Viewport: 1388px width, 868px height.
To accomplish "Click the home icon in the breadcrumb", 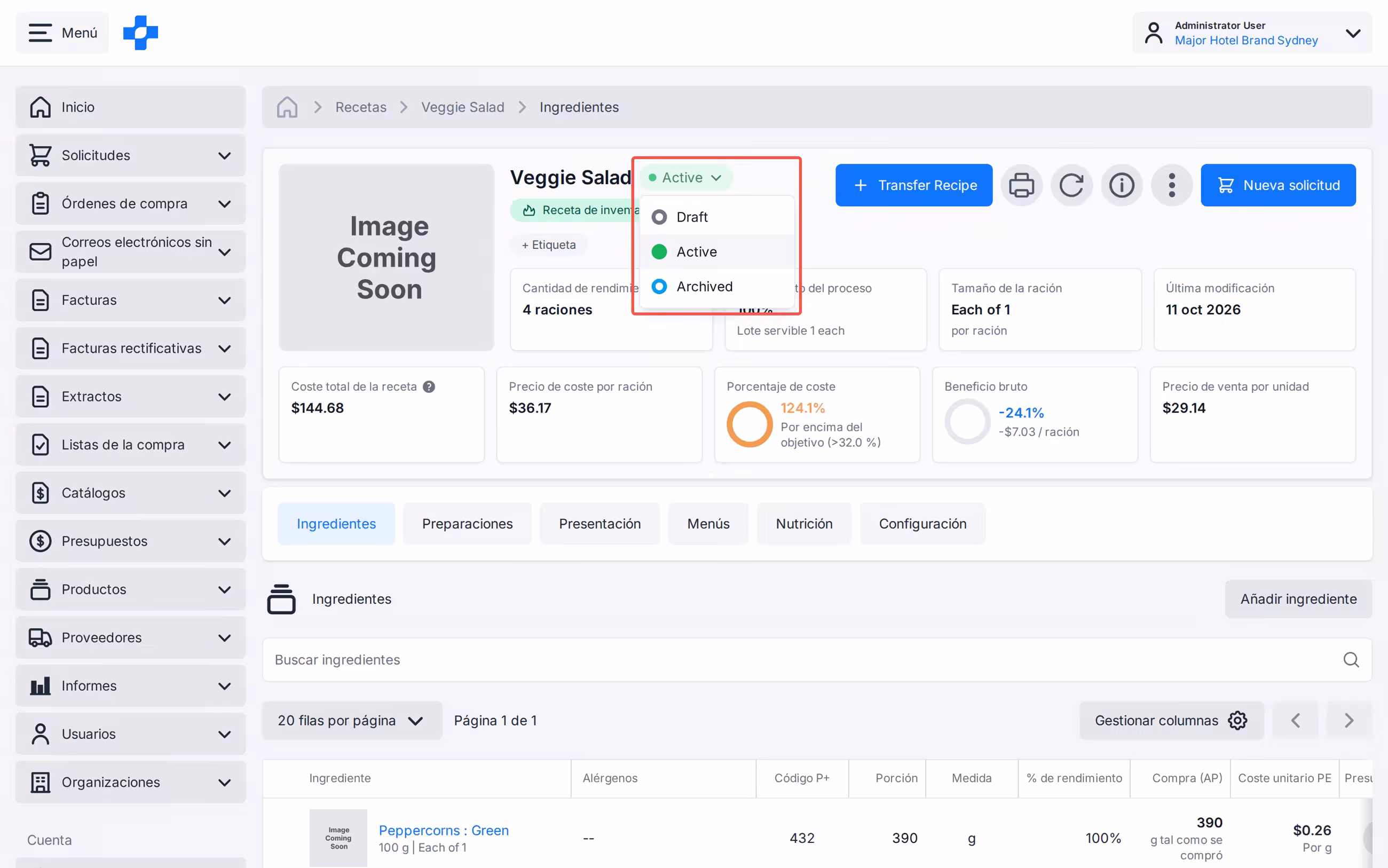I will point(287,107).
